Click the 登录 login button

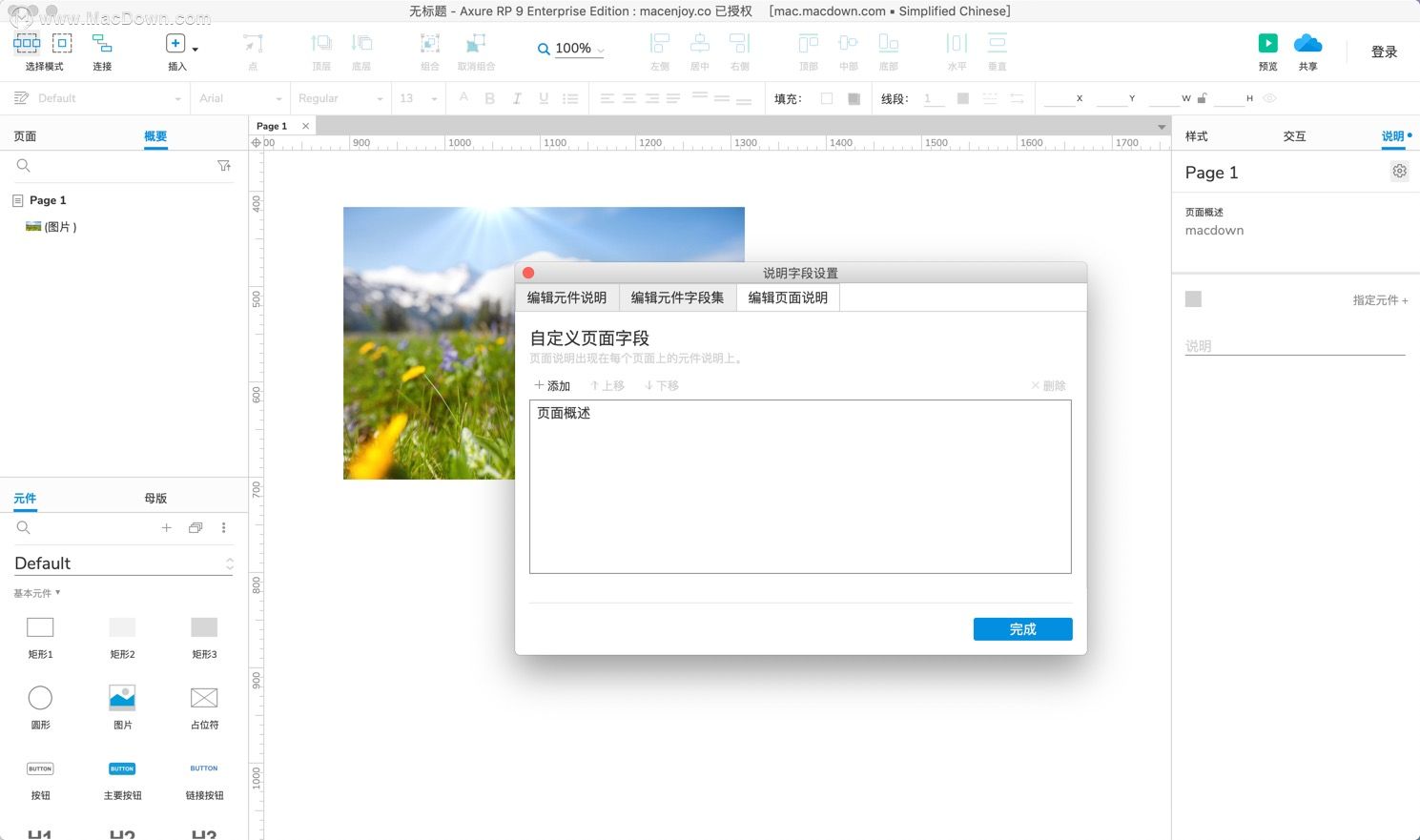[x=1384, y=52]
